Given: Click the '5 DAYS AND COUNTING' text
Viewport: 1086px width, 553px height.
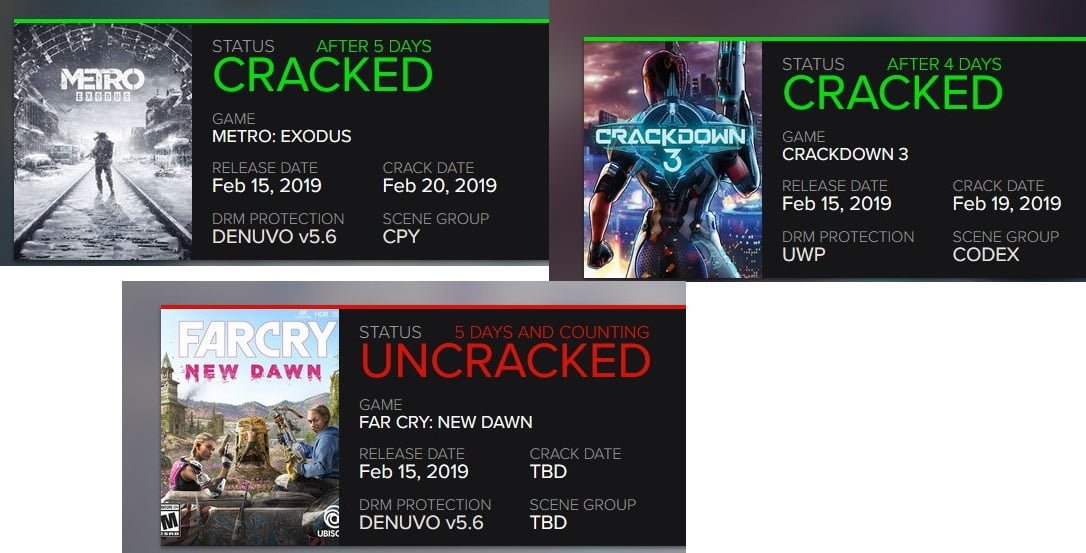Looking at the screenshot, I should [x=552, y=332].
